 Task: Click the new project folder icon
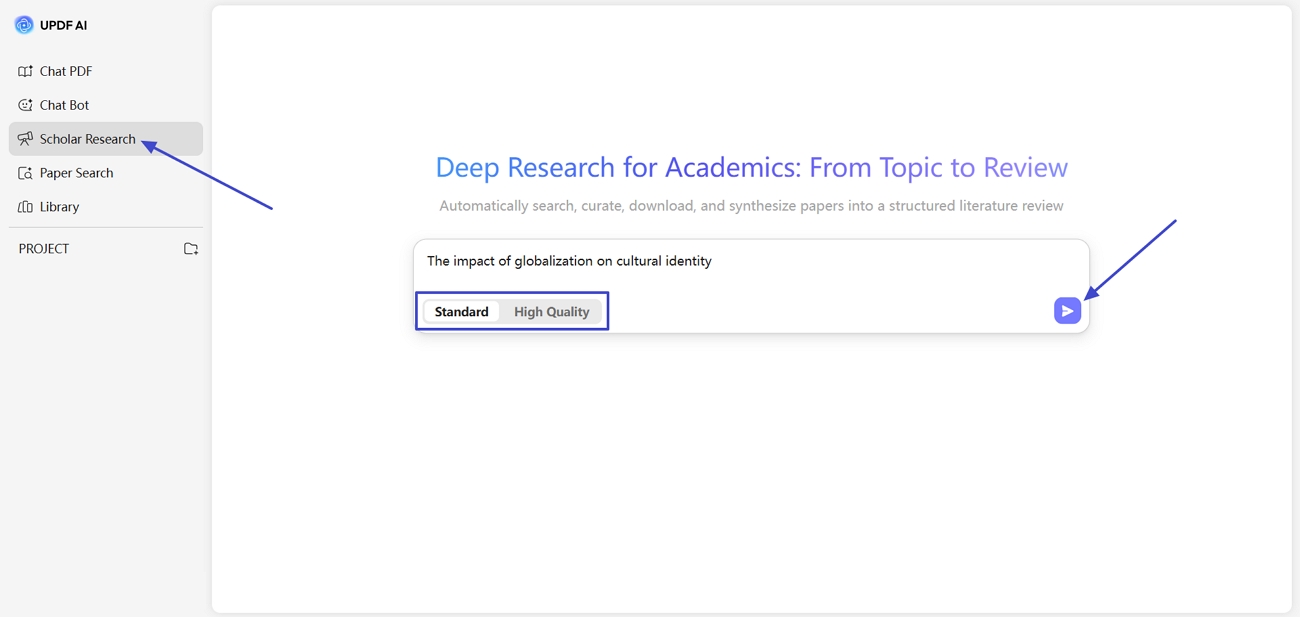pyautogui.click(x=190, y=248)
